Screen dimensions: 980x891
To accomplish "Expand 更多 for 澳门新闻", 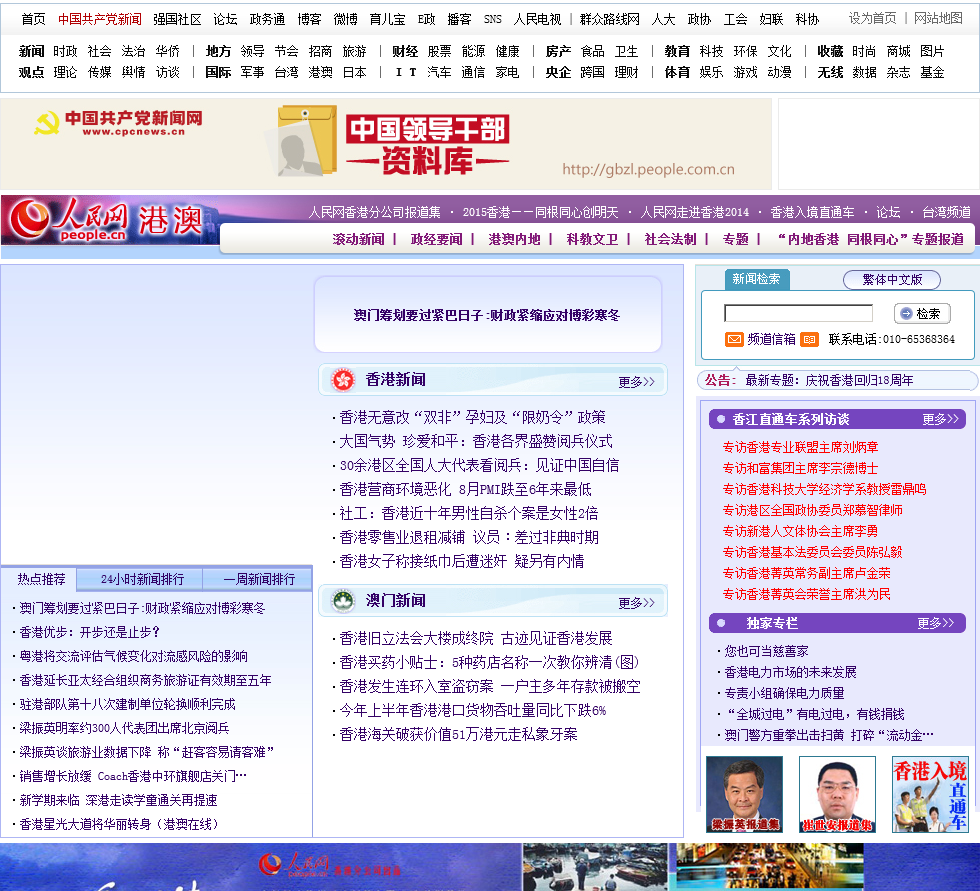I will (636, 603).
